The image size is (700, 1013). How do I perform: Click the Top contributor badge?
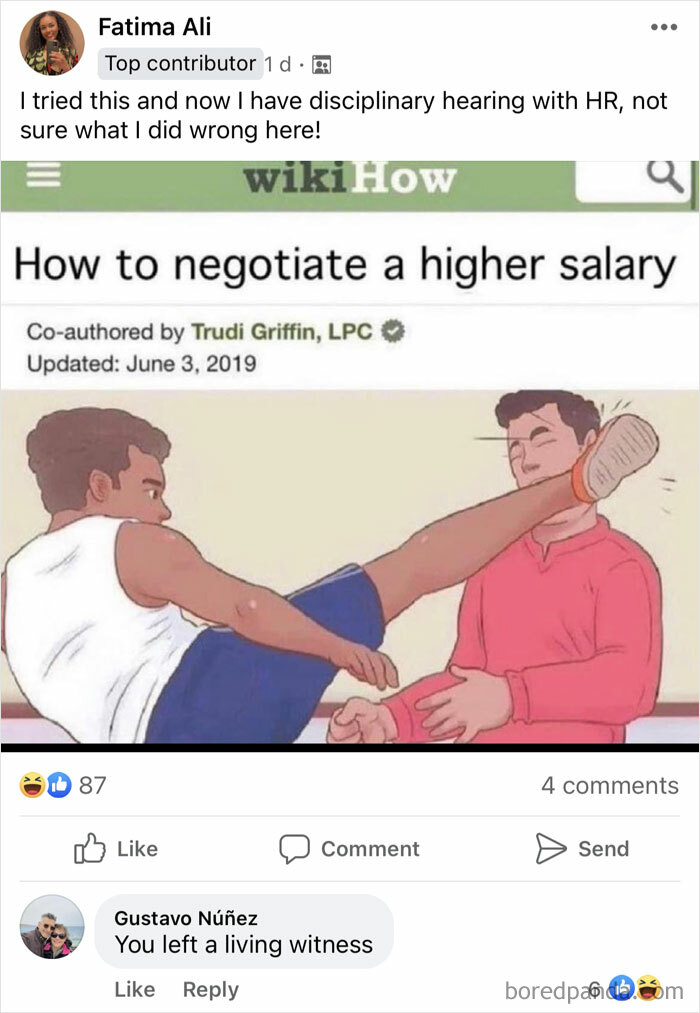point(180,63)
